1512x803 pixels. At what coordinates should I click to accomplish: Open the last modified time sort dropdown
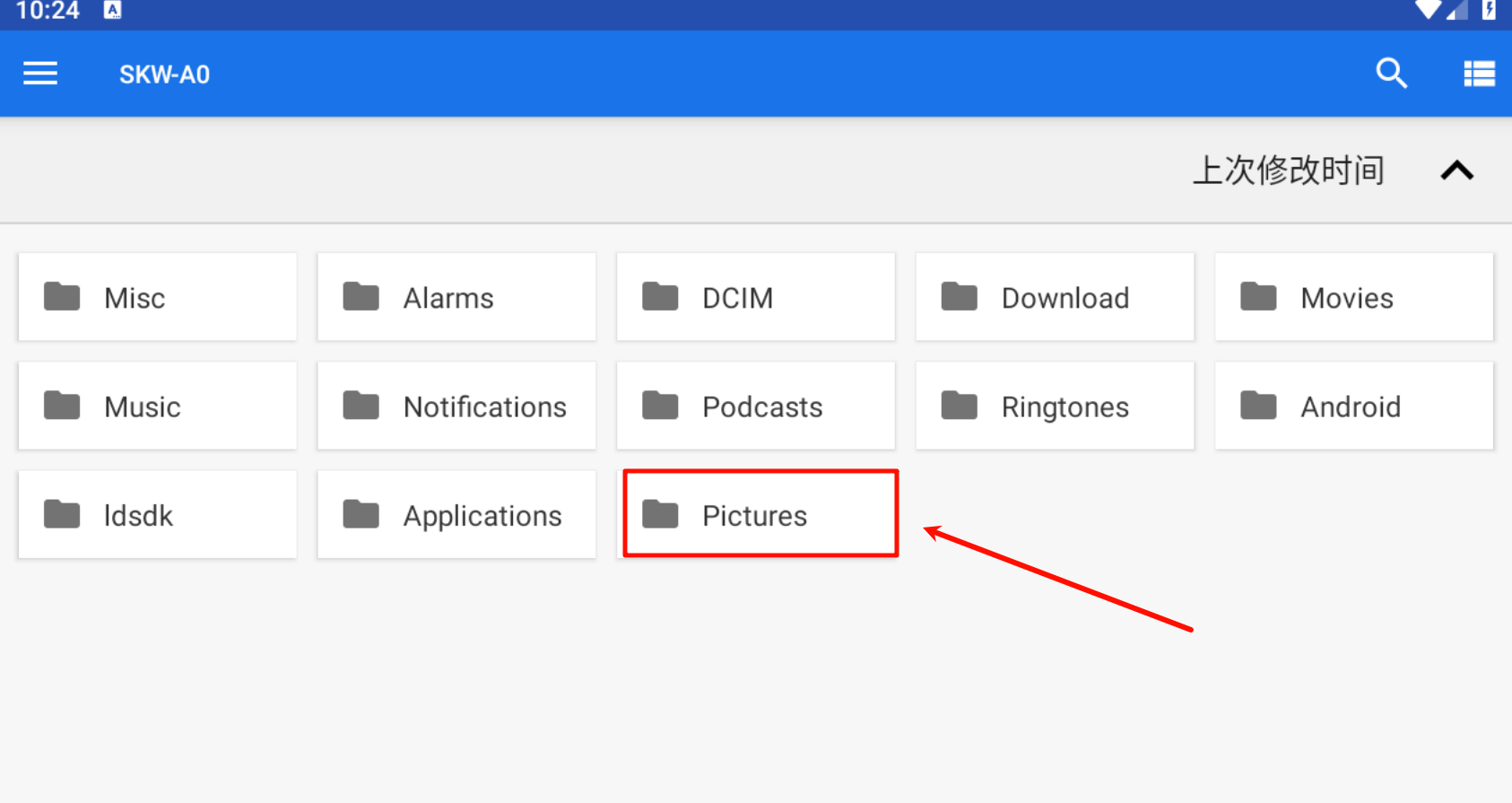1288,170
